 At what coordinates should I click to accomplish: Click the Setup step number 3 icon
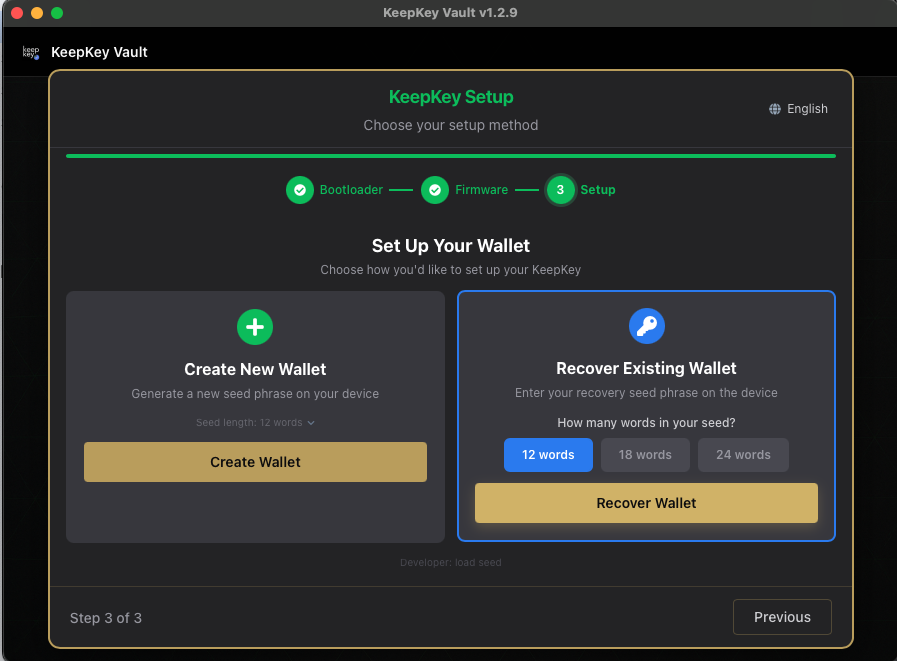coord(560,189)
